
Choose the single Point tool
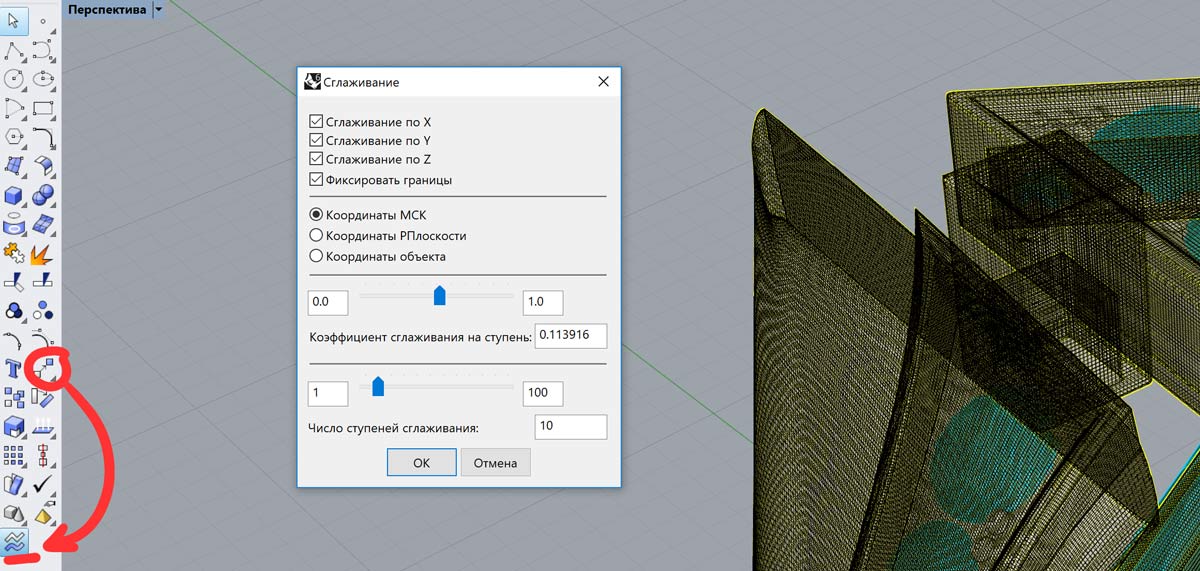click(x=43, y=20)
